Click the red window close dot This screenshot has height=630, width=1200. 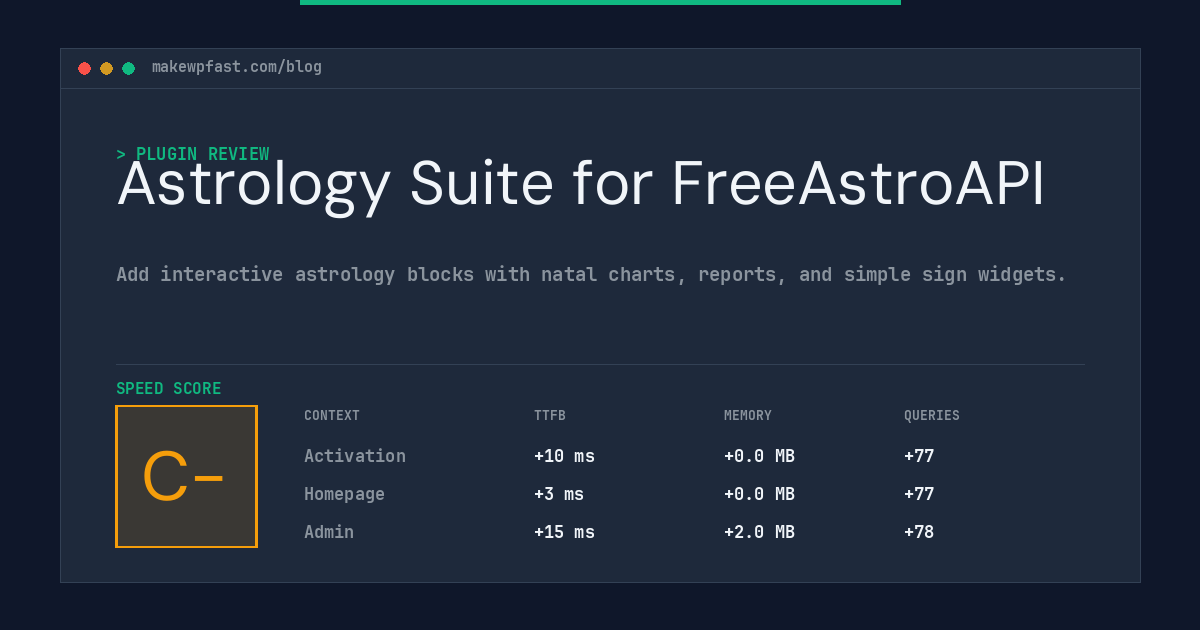[84, 68]
